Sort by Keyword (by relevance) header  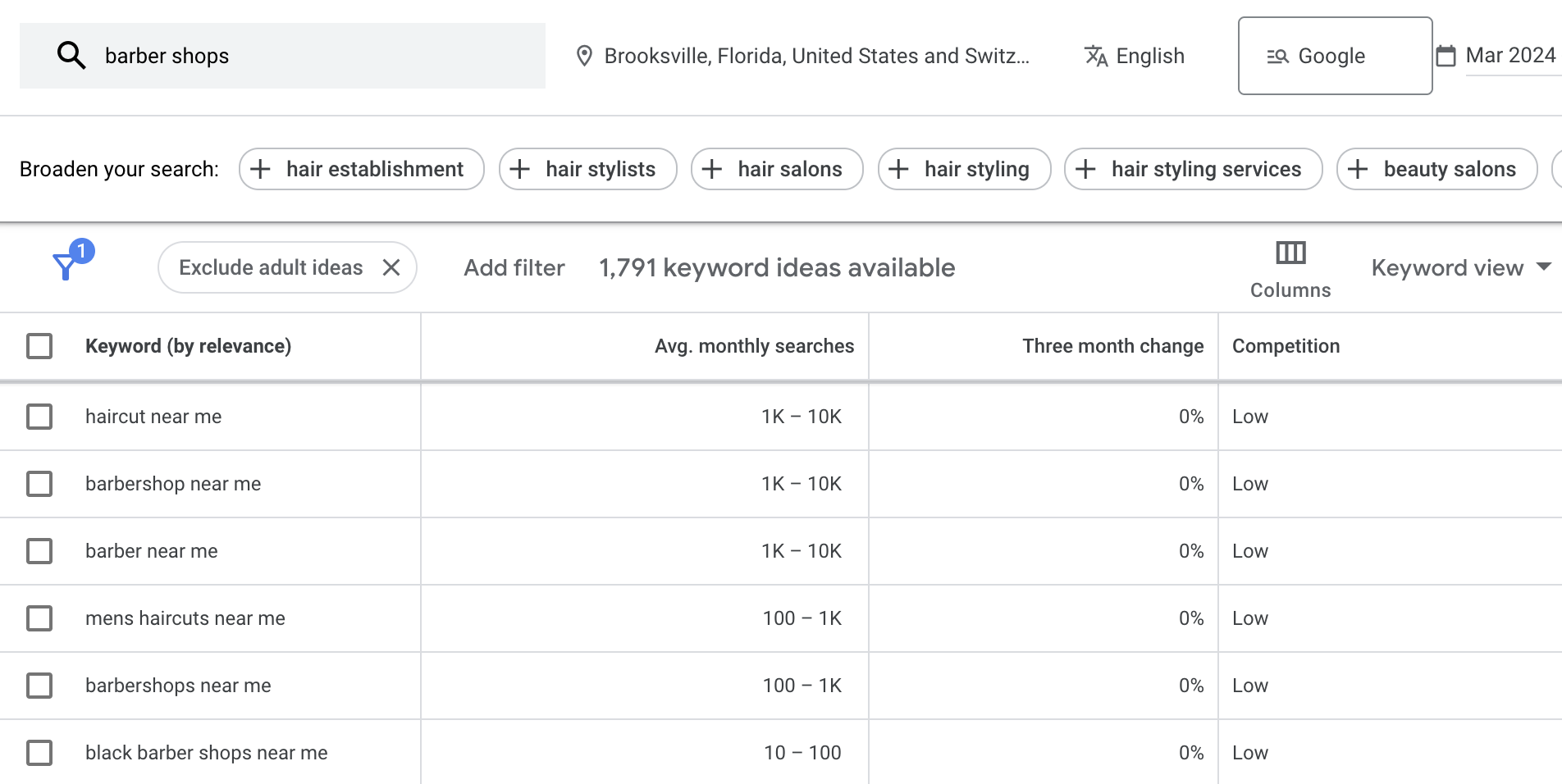pos(188,346)
